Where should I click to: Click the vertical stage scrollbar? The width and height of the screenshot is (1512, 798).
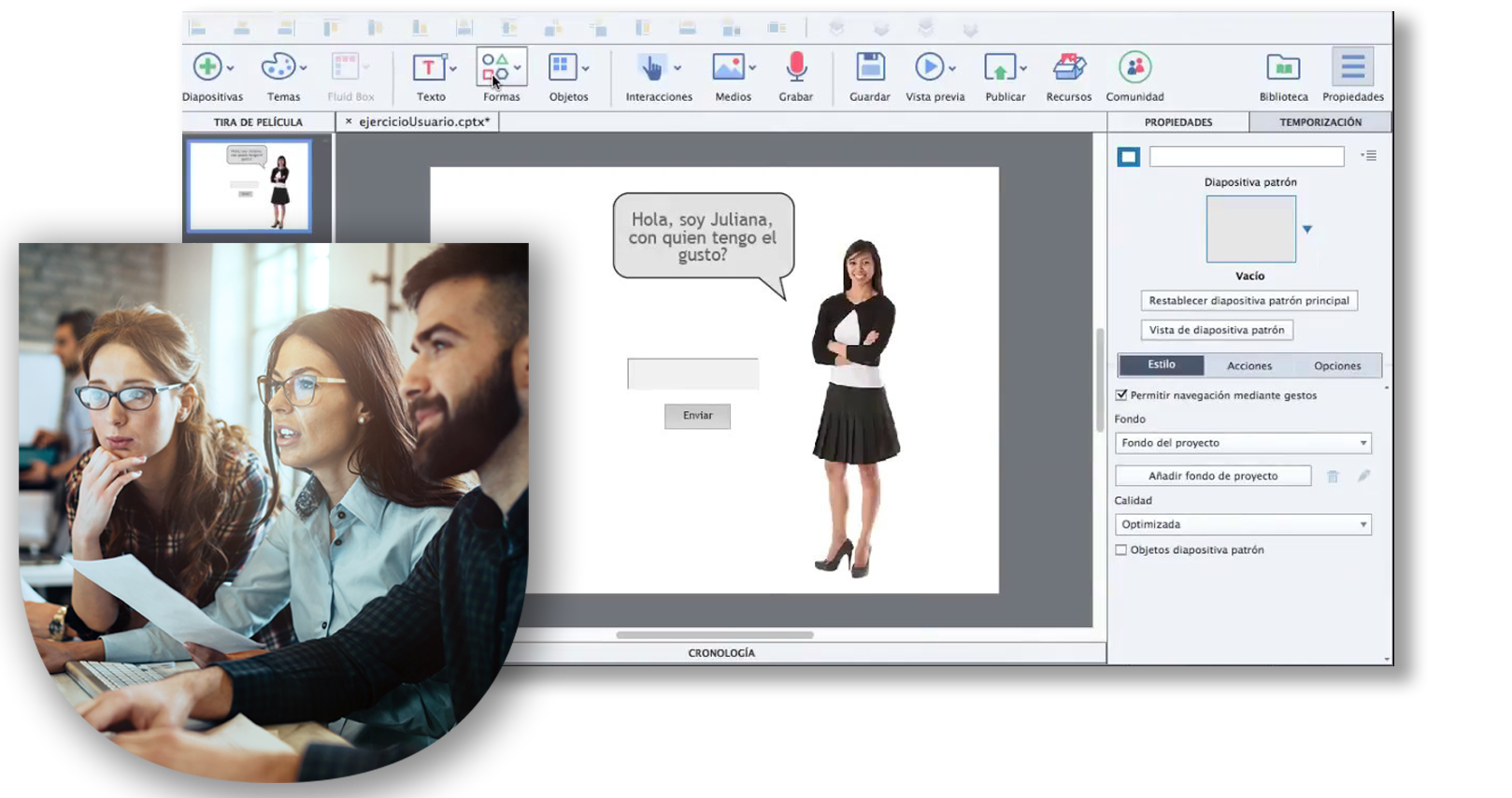[1100, 379]
